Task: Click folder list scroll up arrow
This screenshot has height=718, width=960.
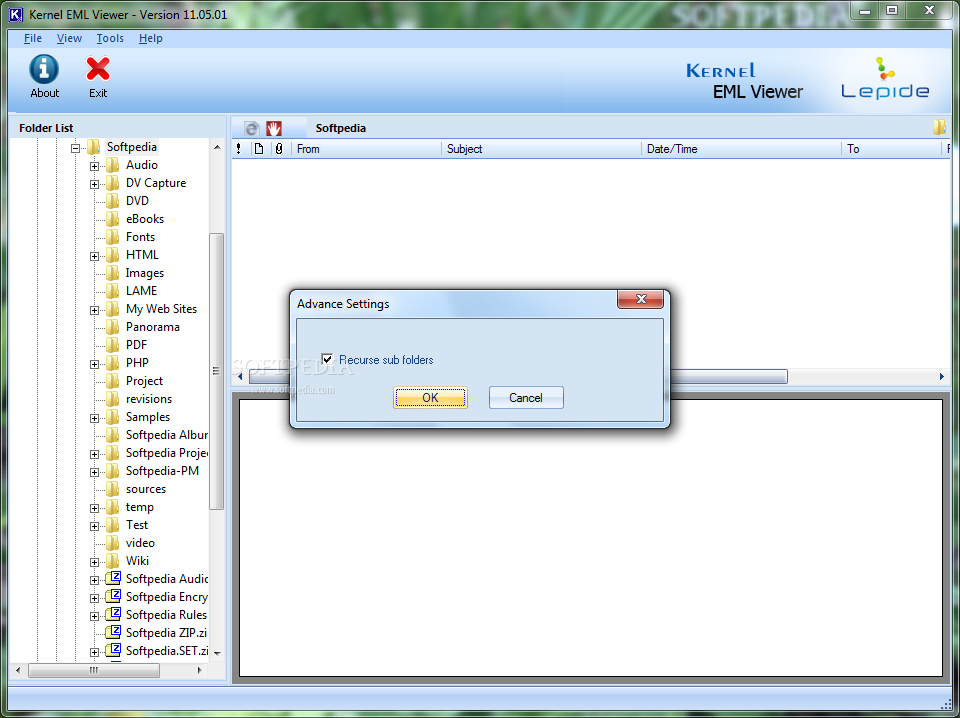Action: coord(217,148)
